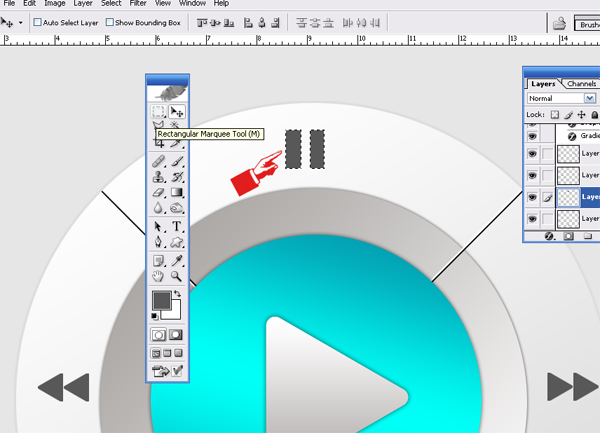This screenshot has height=433, width=600.
Task: Switch to the Channels tab
Action: pyautogui.click(x=581, y=83)
